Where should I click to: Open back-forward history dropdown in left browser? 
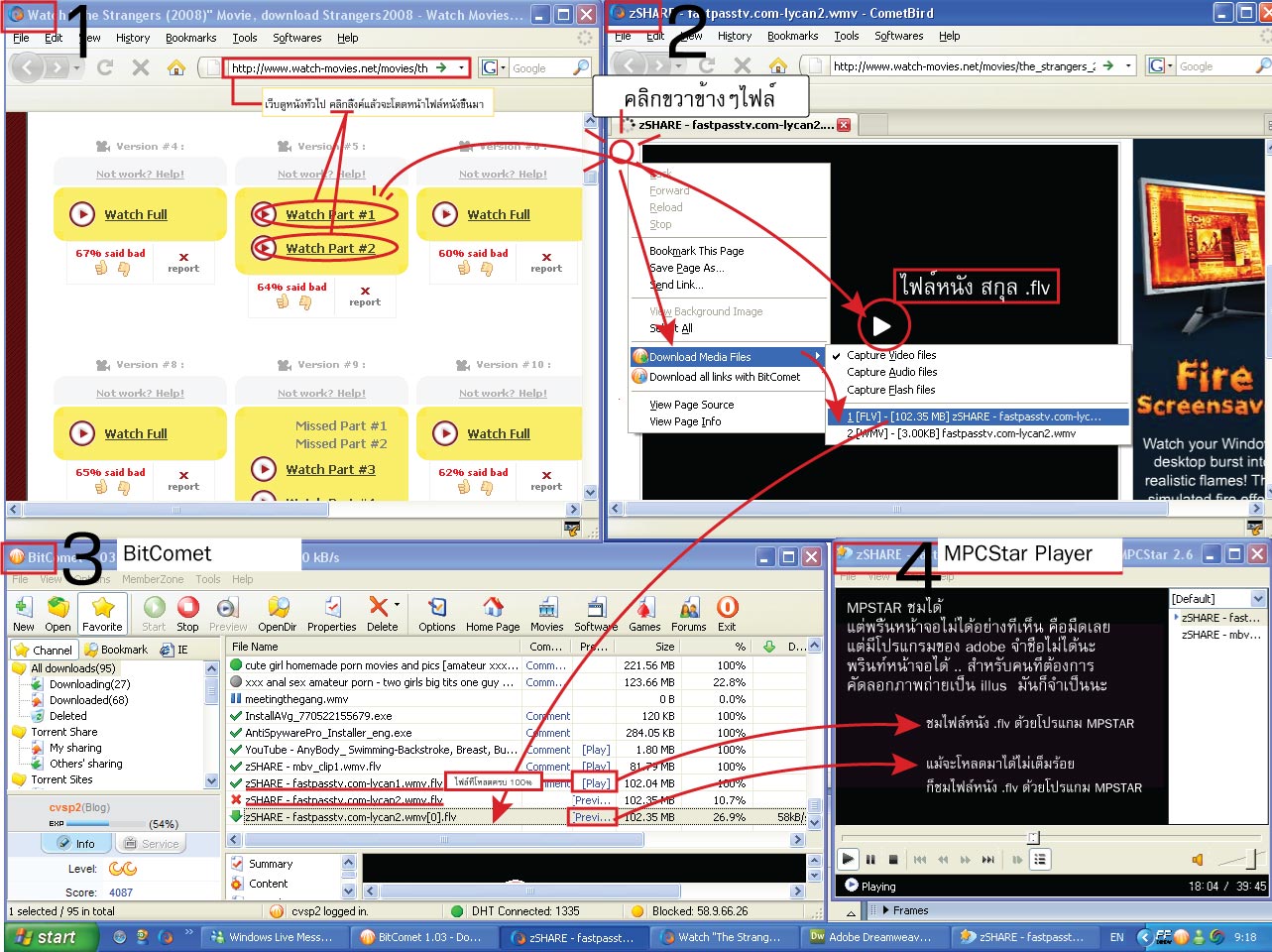click(76, 68)
